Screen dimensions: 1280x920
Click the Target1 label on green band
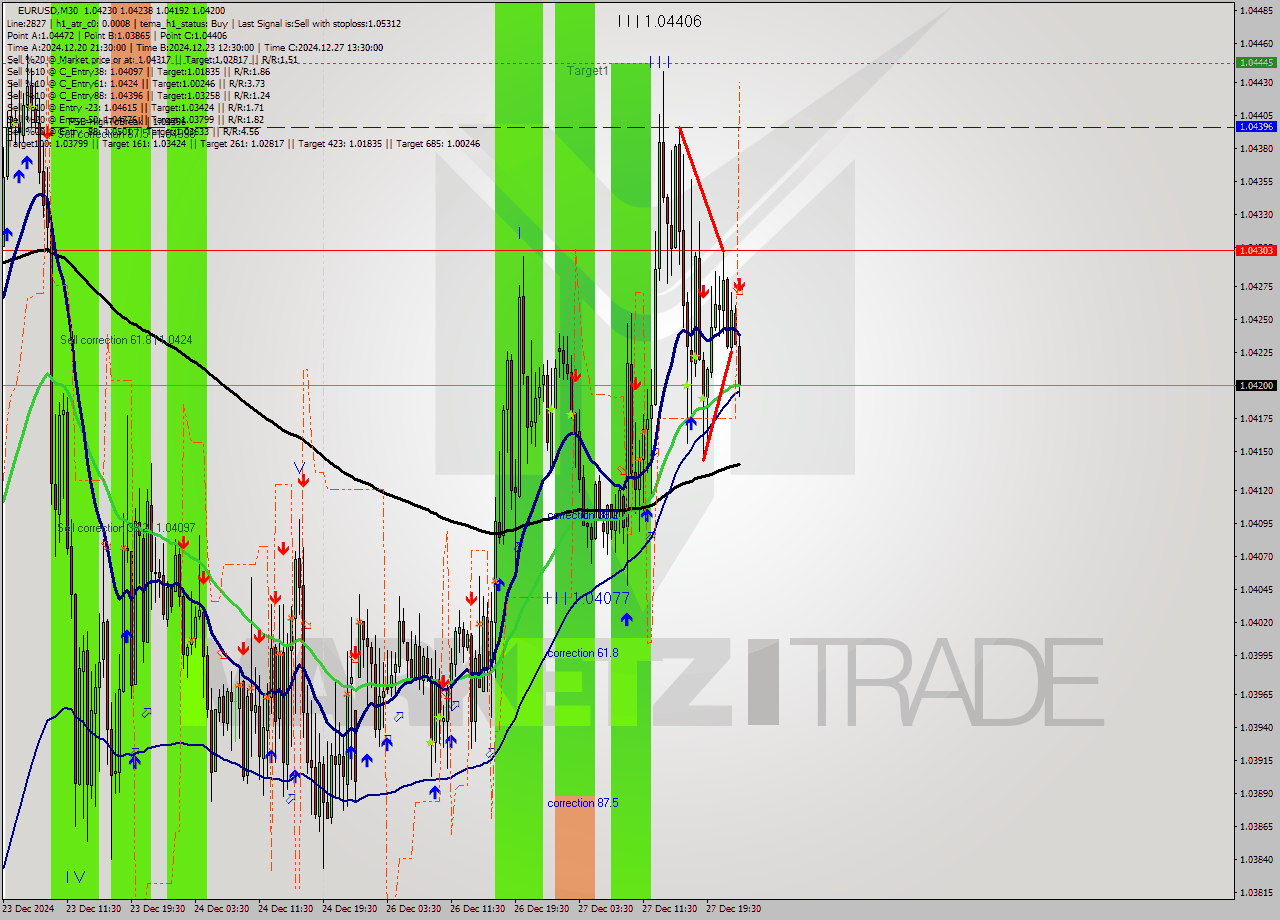coord(587,71)
